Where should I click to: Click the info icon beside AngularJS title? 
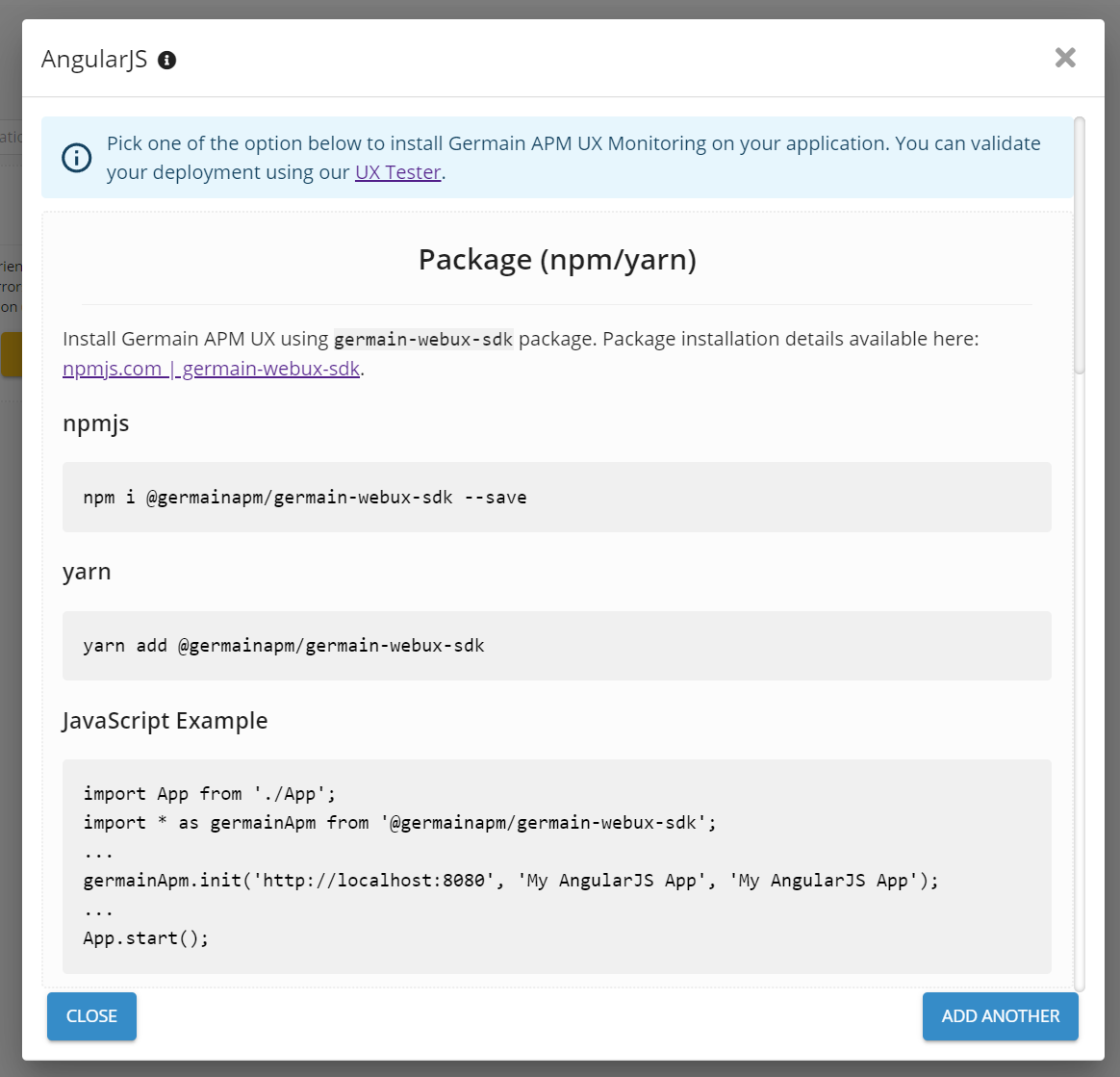pos(166,61)
